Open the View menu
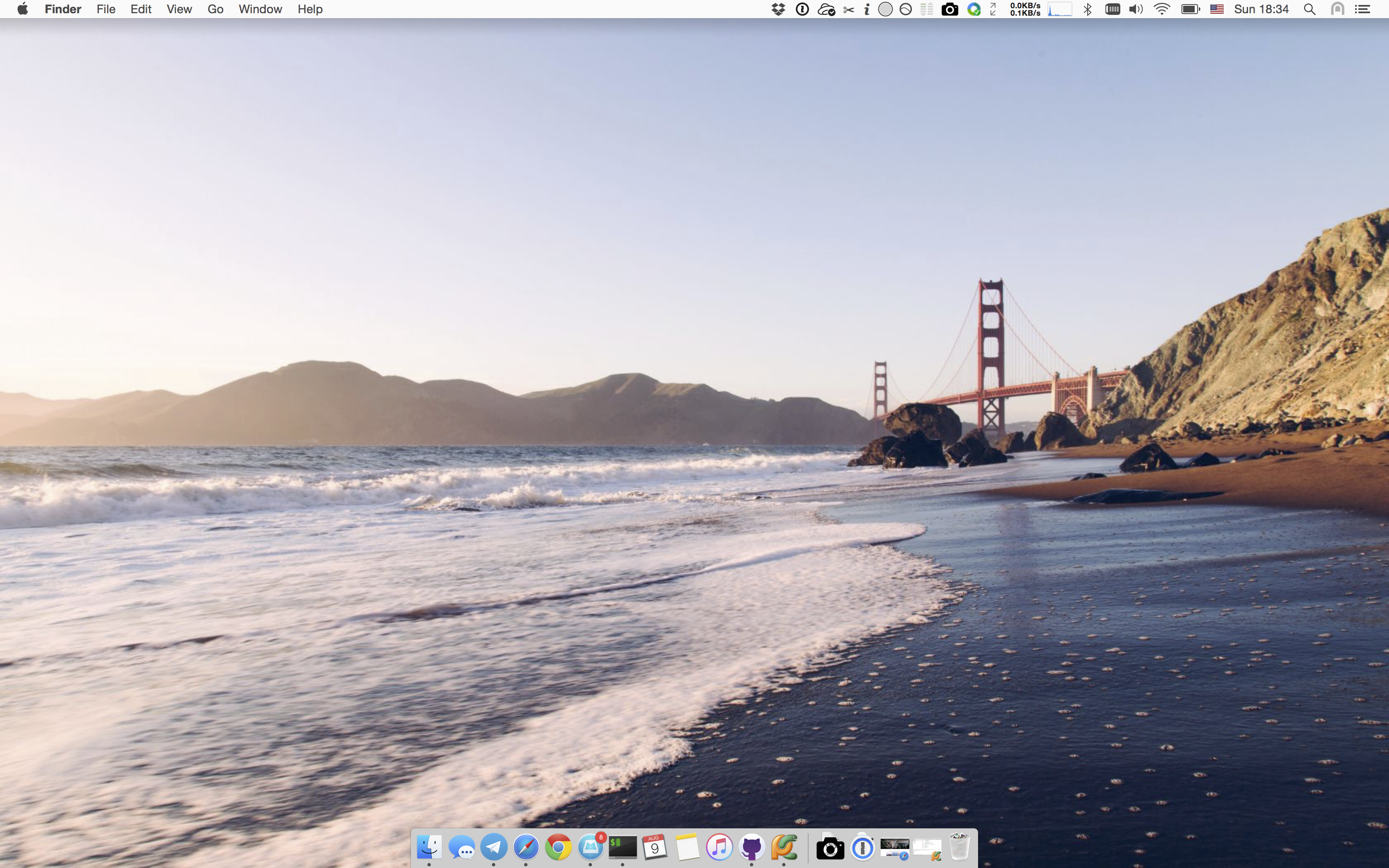 click(179, 9)
